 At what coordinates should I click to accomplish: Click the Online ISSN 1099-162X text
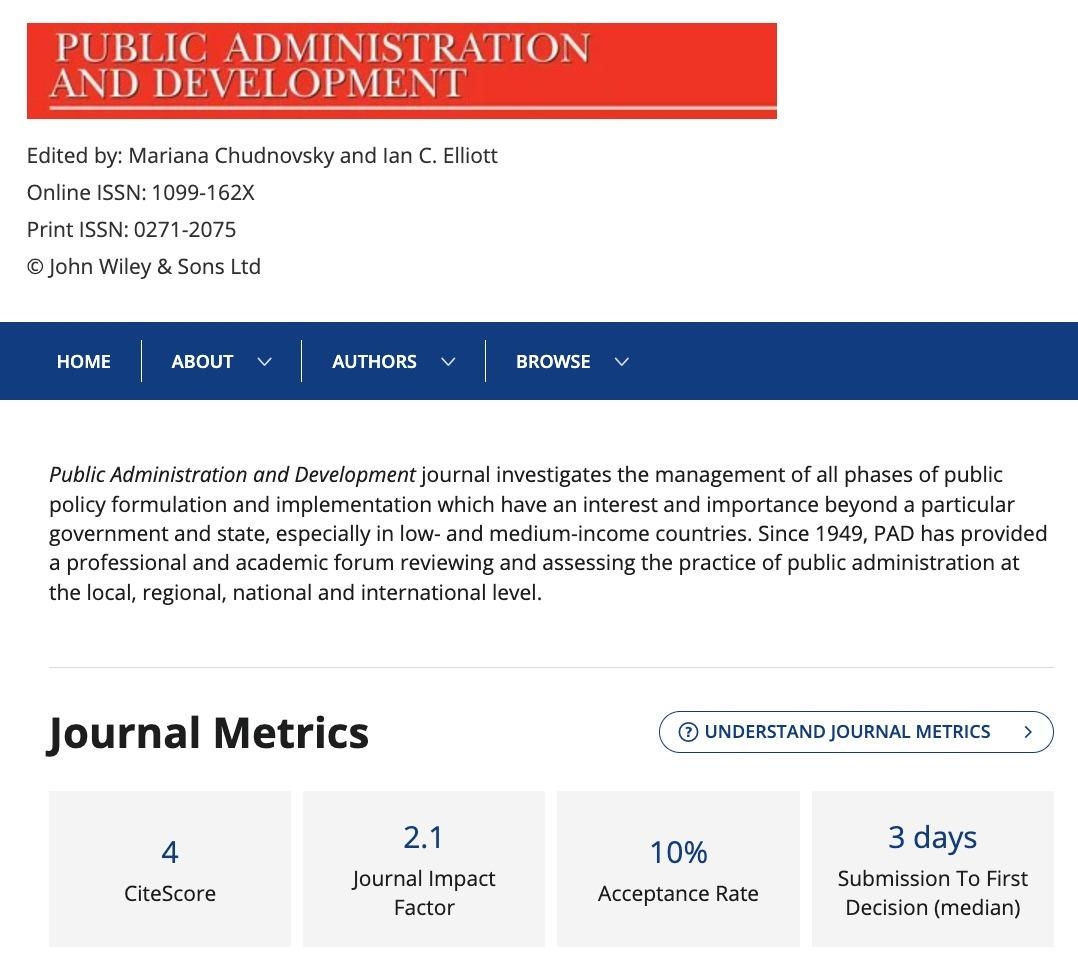click(141, 193)
